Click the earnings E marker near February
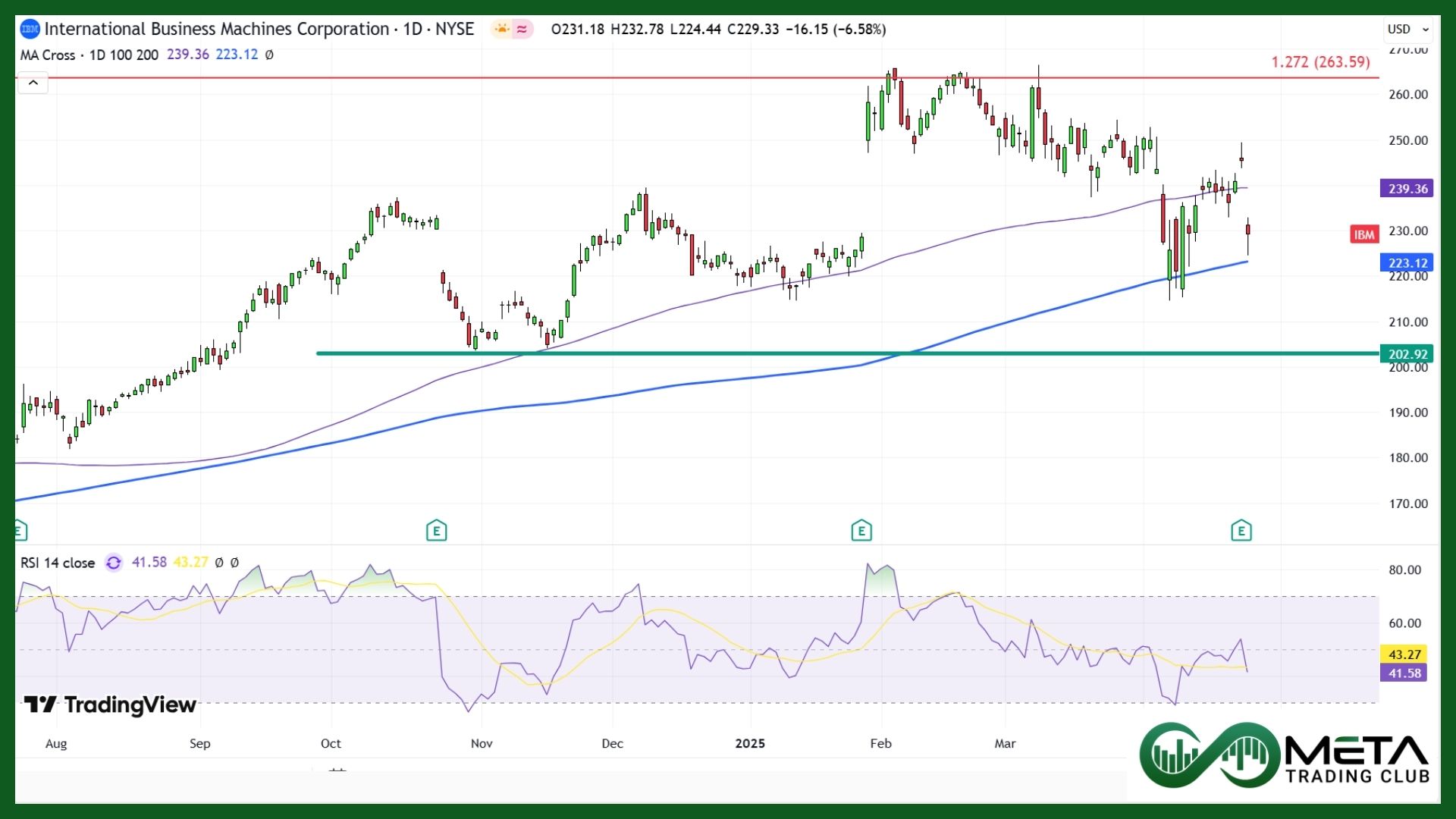 pyautogui.click(x=861, y=531)
